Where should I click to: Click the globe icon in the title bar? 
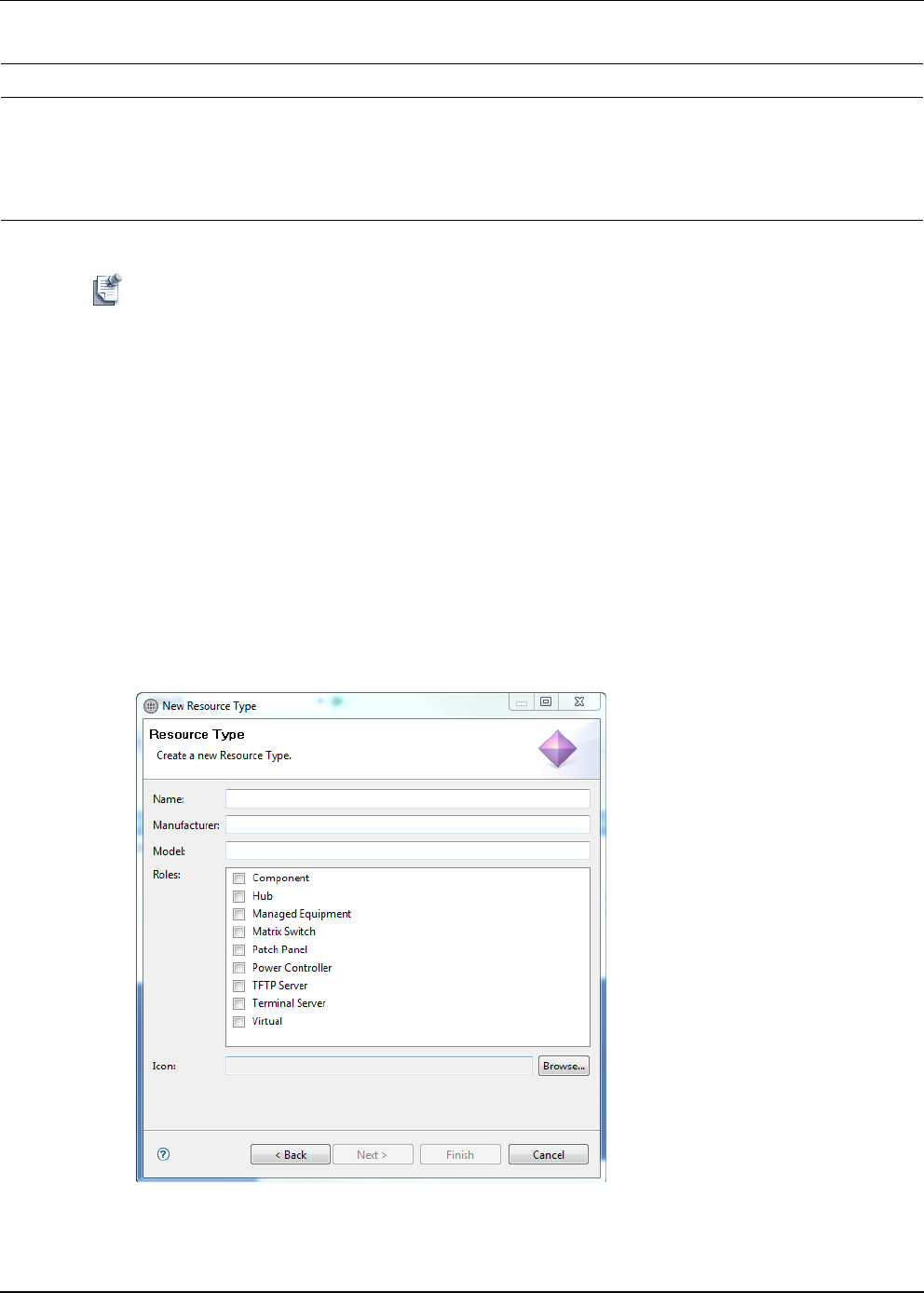[x=151, y=706]
